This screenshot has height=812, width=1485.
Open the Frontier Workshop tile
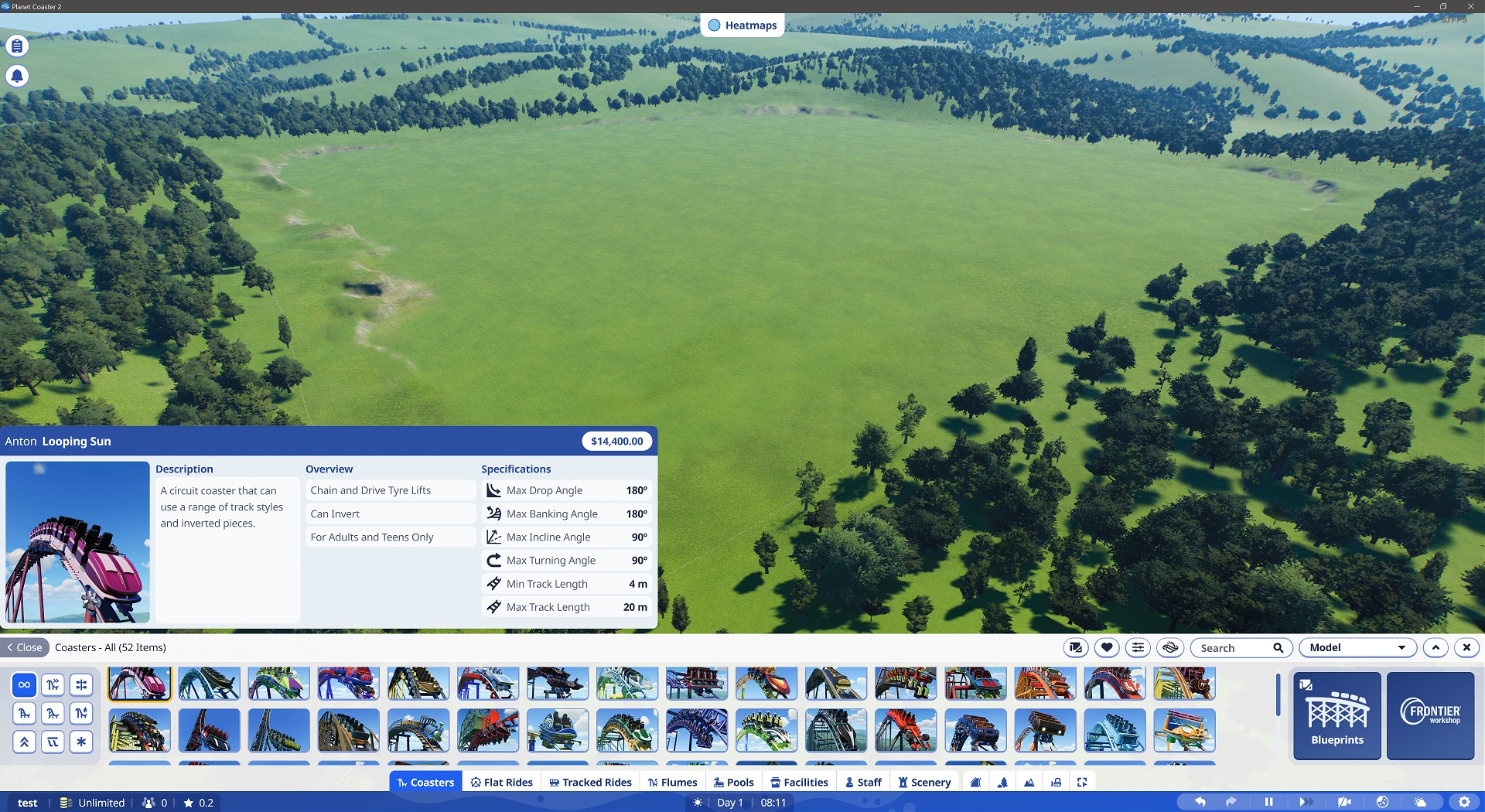[1430, 715]
